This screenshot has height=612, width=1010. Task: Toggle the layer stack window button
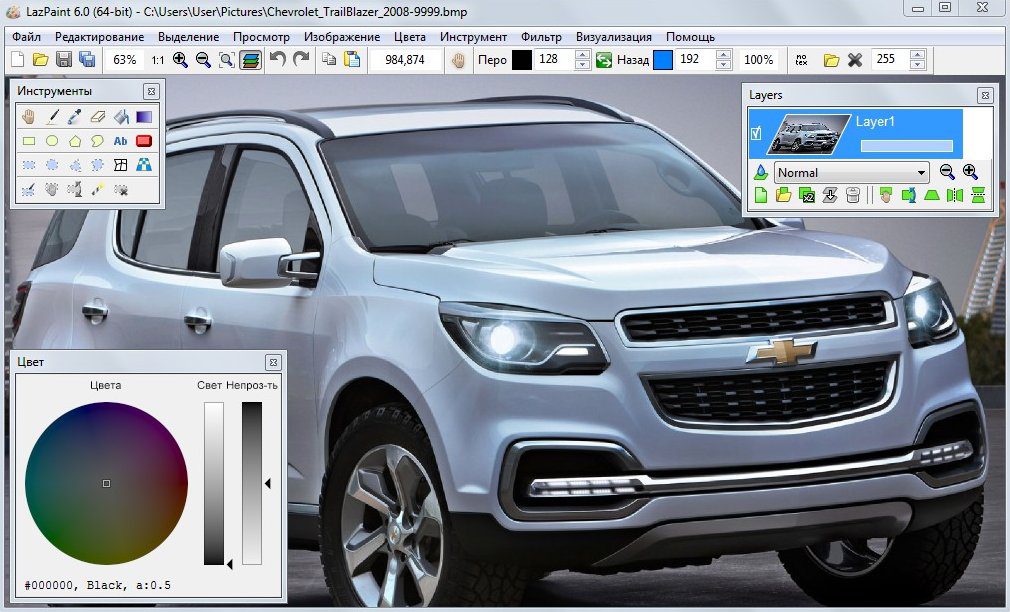tap(251, 60)
